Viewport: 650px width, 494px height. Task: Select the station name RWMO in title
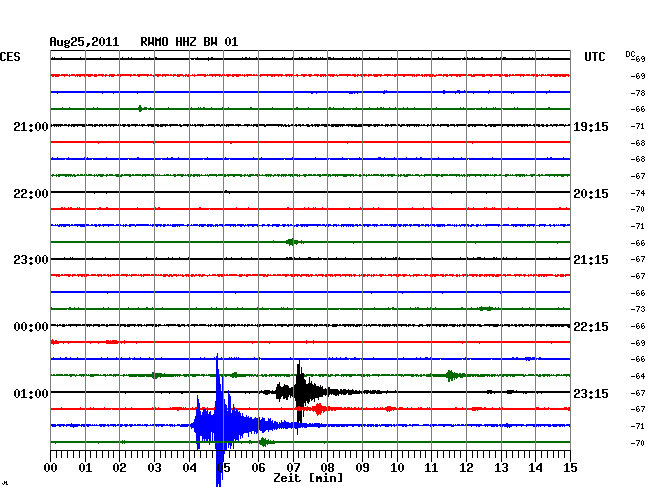[154, 42]
